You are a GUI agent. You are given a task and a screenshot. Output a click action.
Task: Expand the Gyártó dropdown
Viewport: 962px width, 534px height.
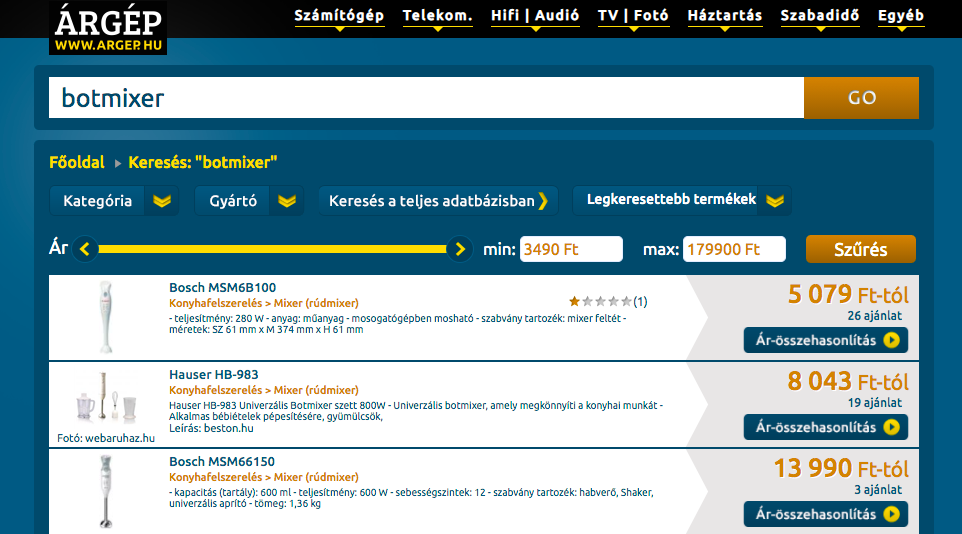pos(249,201)
